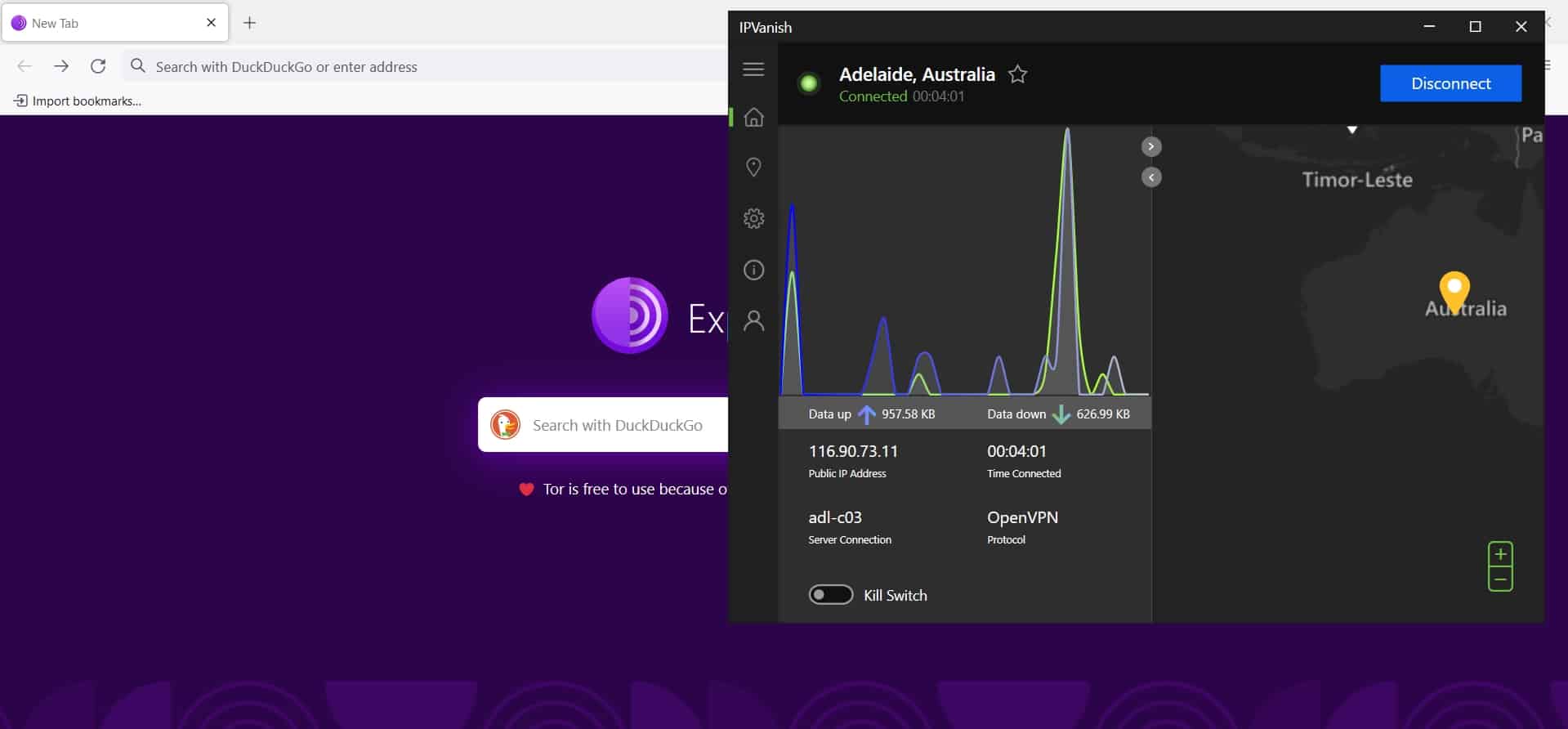
Task: Click the Timor-Leste map label
Action: coord(1357,180)
